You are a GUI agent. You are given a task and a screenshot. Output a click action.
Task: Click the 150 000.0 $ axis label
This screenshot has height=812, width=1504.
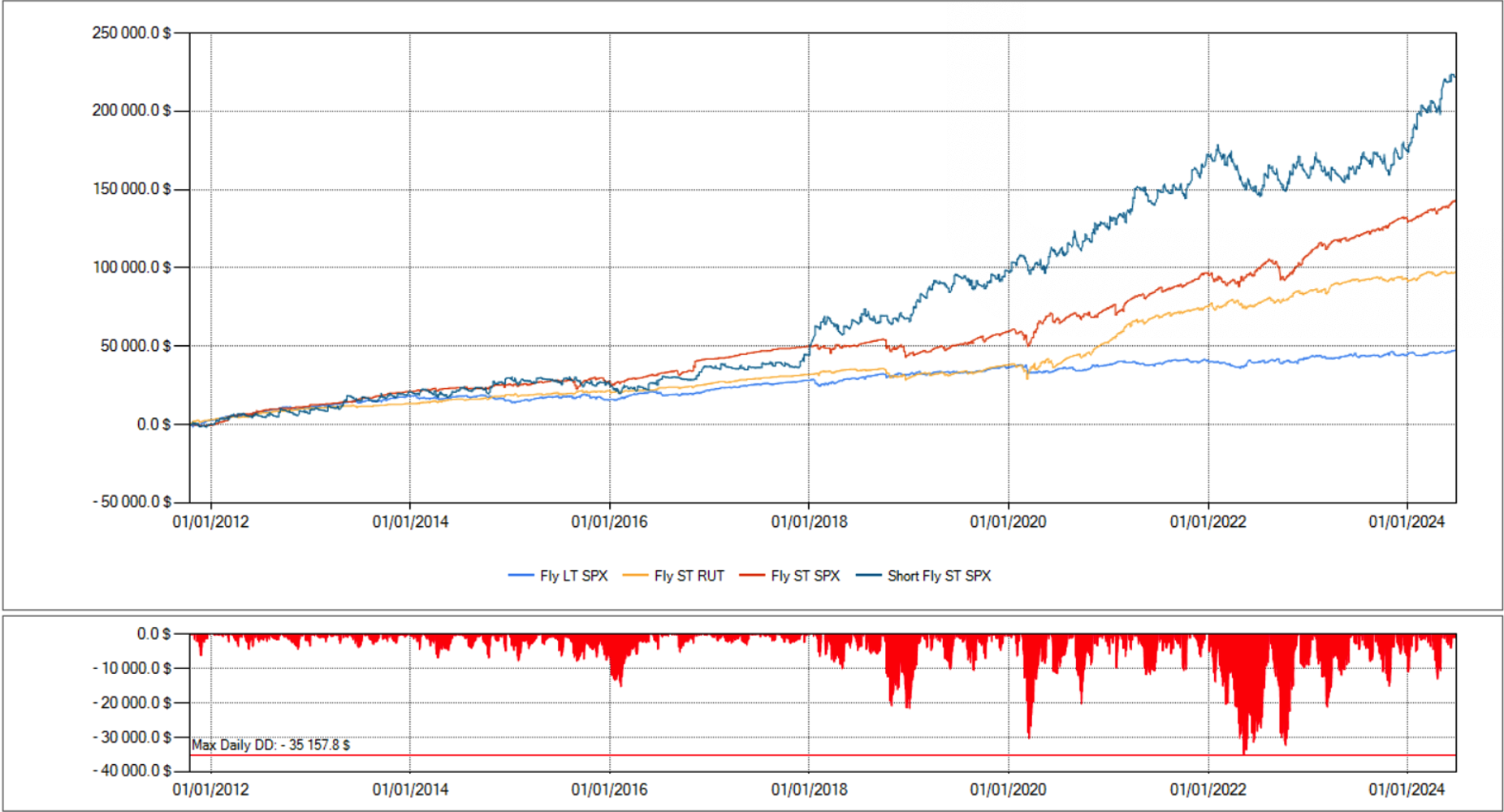pos(132,189)
